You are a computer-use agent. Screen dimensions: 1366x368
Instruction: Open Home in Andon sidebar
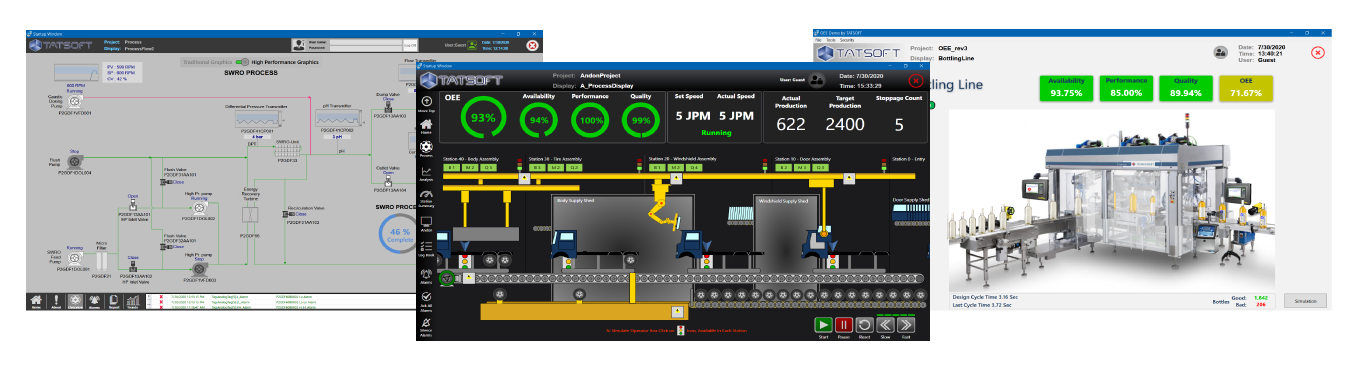click(x=427, y=123)
